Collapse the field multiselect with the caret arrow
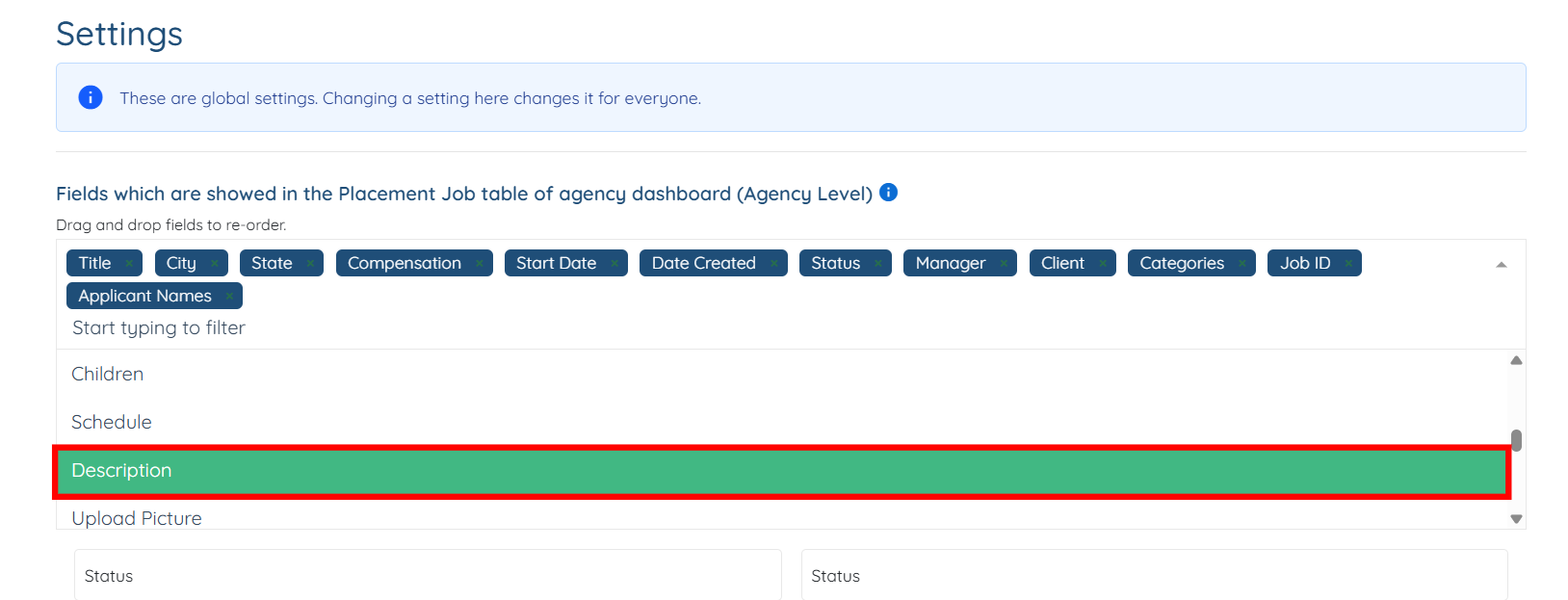1568x600 pixels. [1501, 265]
